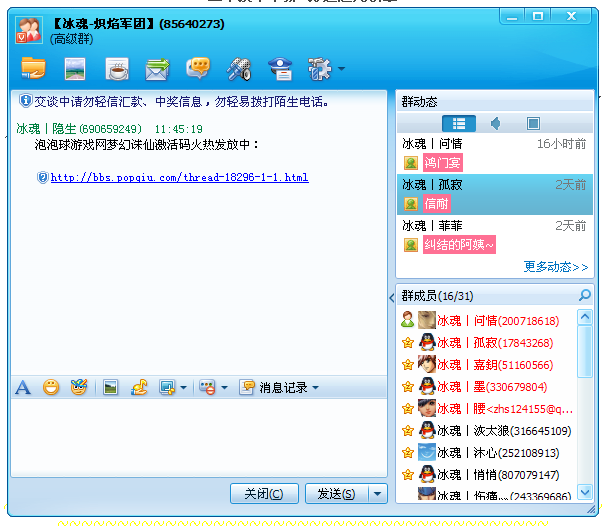
Task: Collapse the side panel with the left arrow
Action: pos(392,297)
